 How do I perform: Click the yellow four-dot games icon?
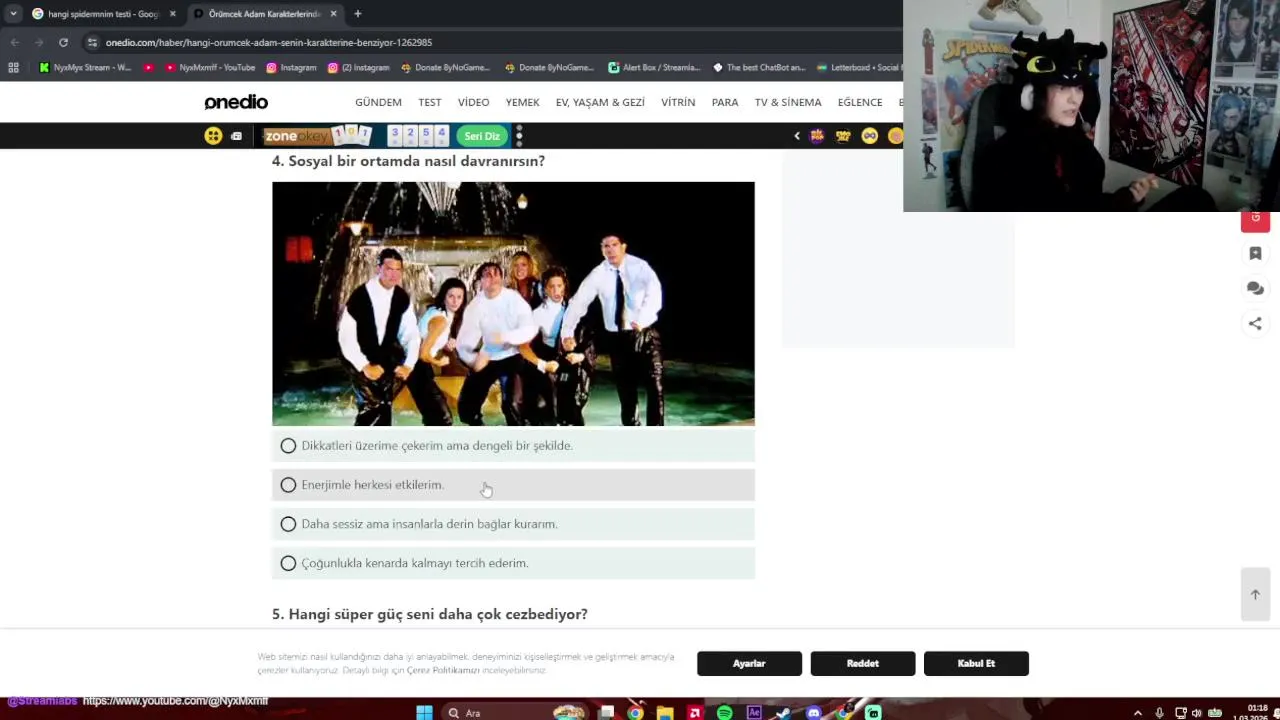click(213, 136)
